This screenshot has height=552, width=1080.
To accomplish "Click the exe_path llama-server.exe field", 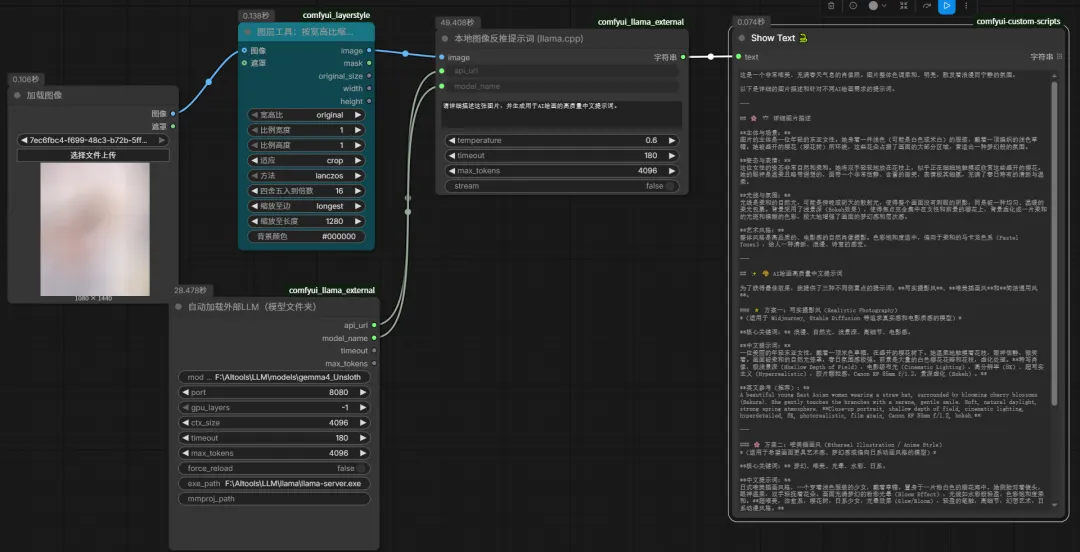I will (x=274, y=484).
